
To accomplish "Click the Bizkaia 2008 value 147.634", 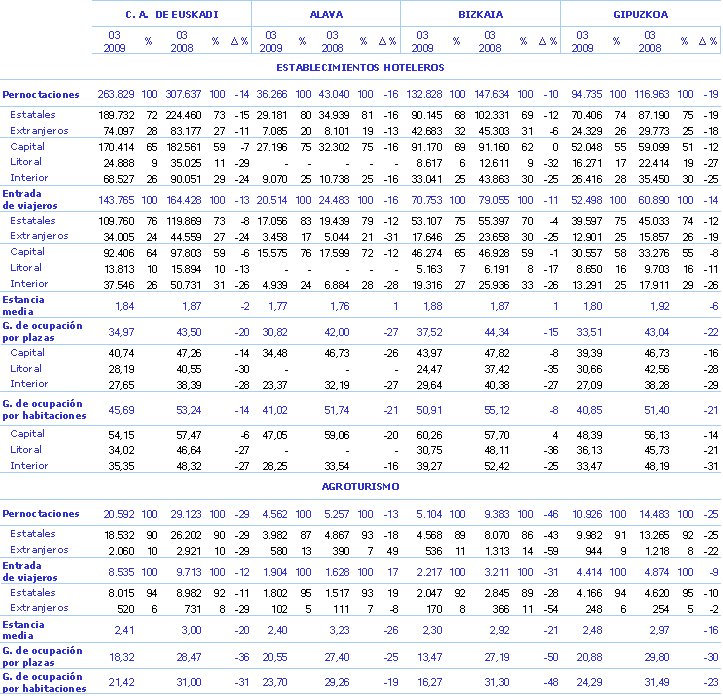I will pos(492,95).
